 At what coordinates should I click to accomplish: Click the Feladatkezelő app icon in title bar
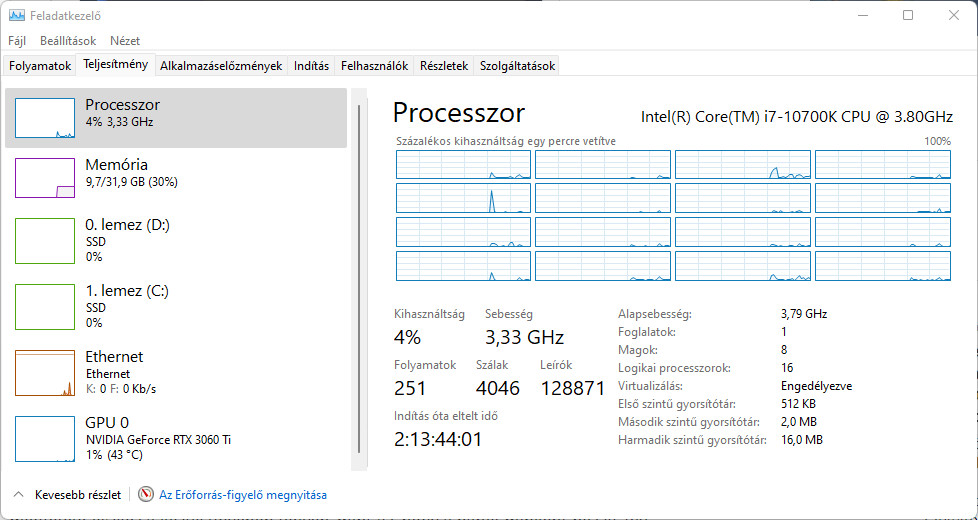(17, 16)
